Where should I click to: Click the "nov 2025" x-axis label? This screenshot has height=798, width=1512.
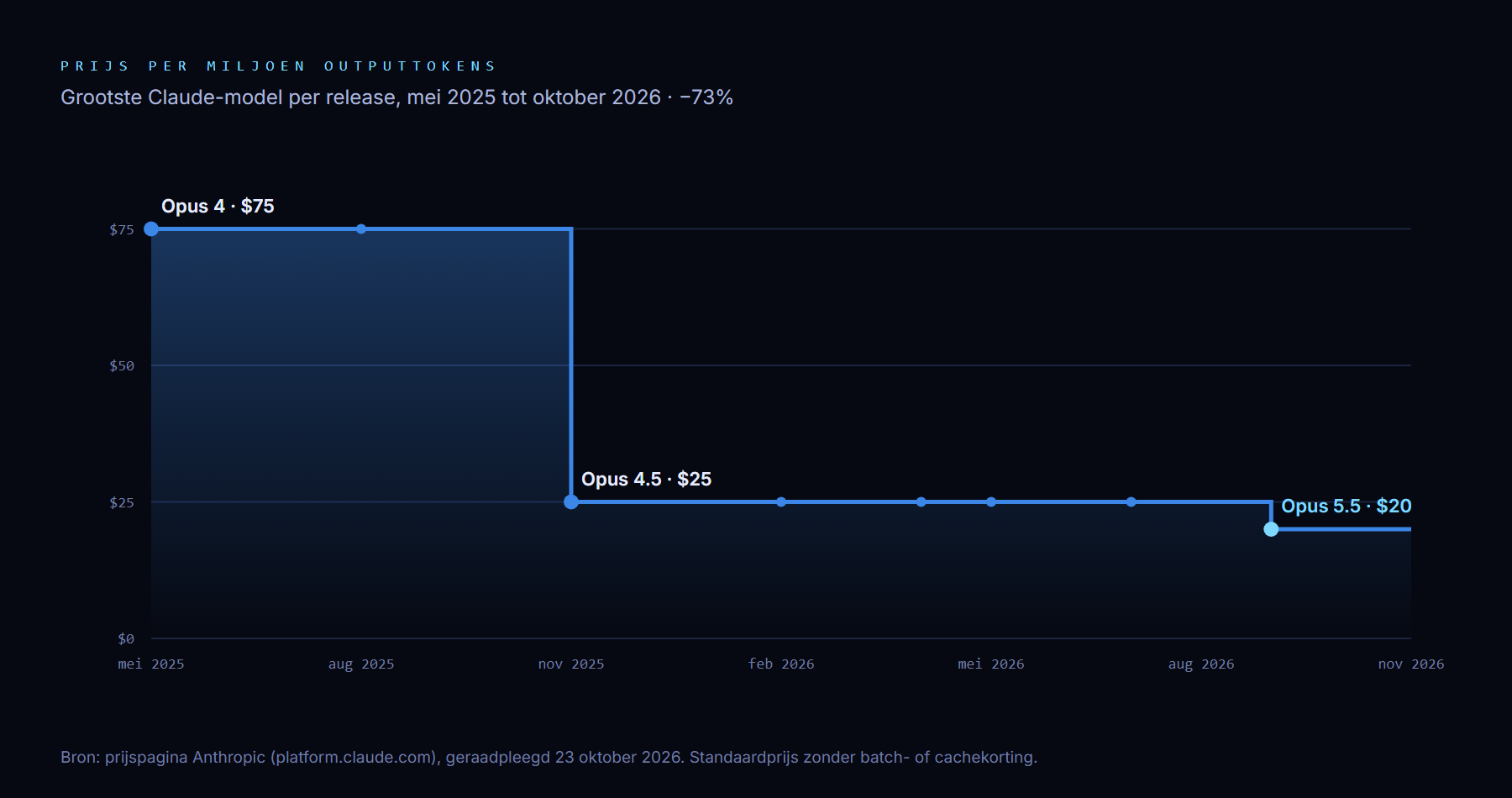[x=571, y=664]
